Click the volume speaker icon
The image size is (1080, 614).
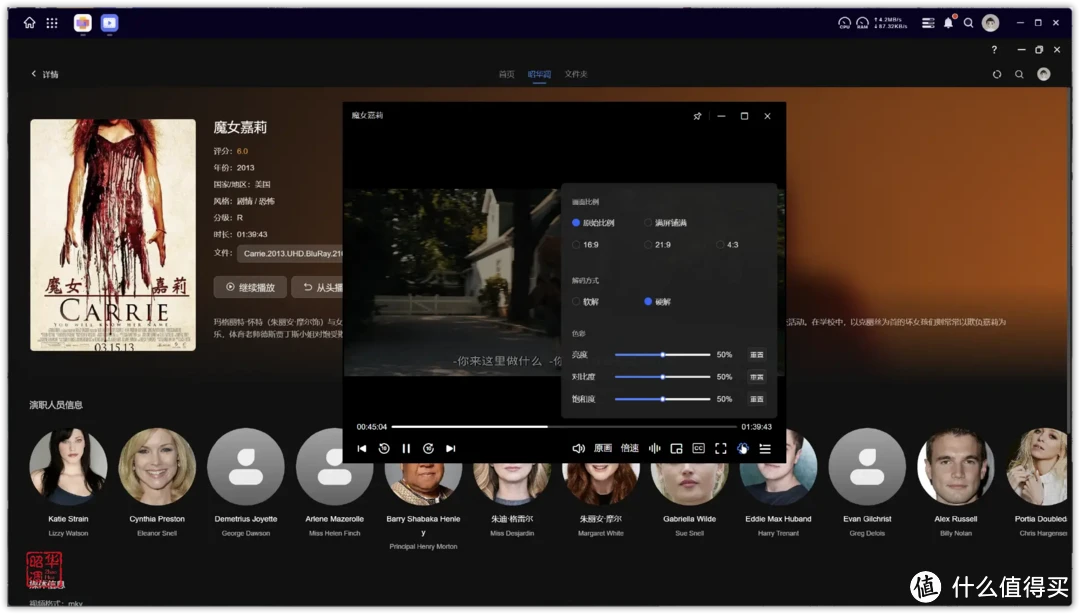[578, 448]
